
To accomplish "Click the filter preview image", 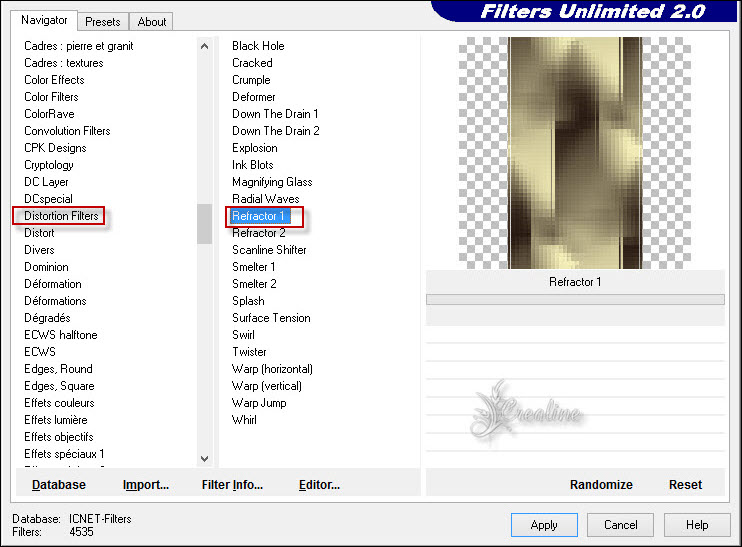I will (575, 153).
